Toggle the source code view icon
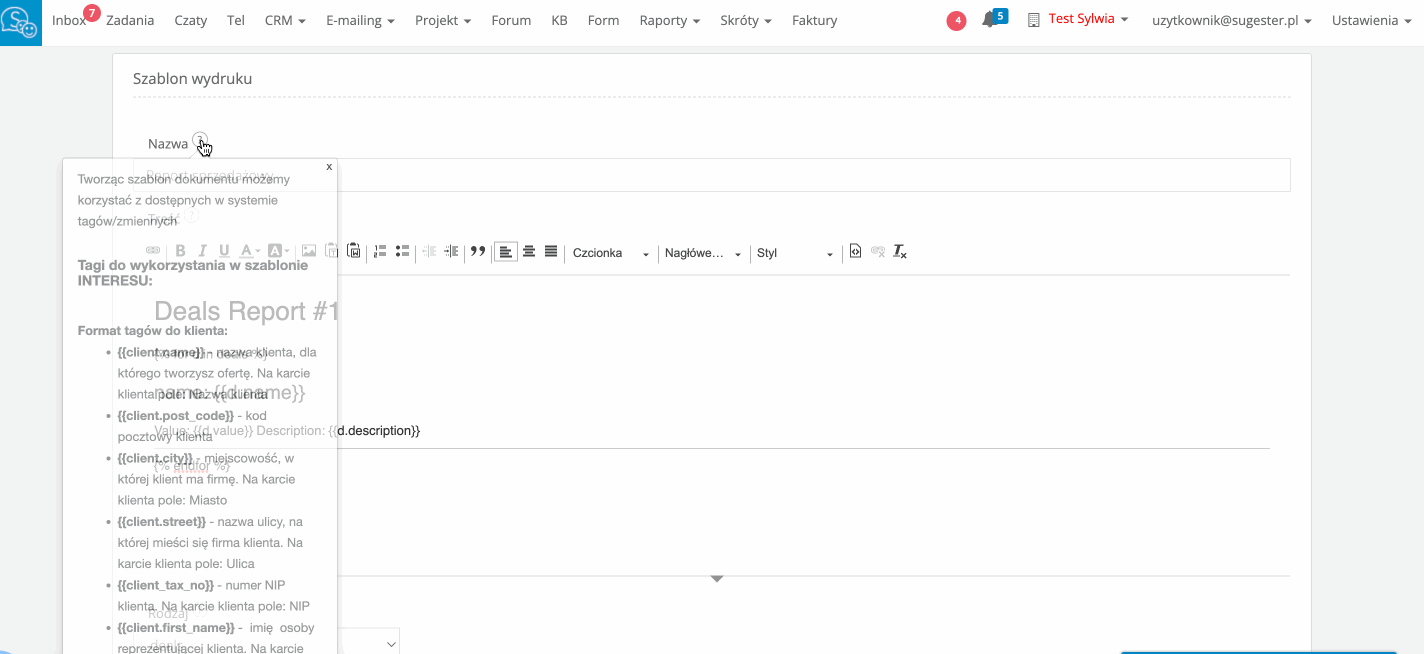1424x654 pixels. click(x=855, y=251)
